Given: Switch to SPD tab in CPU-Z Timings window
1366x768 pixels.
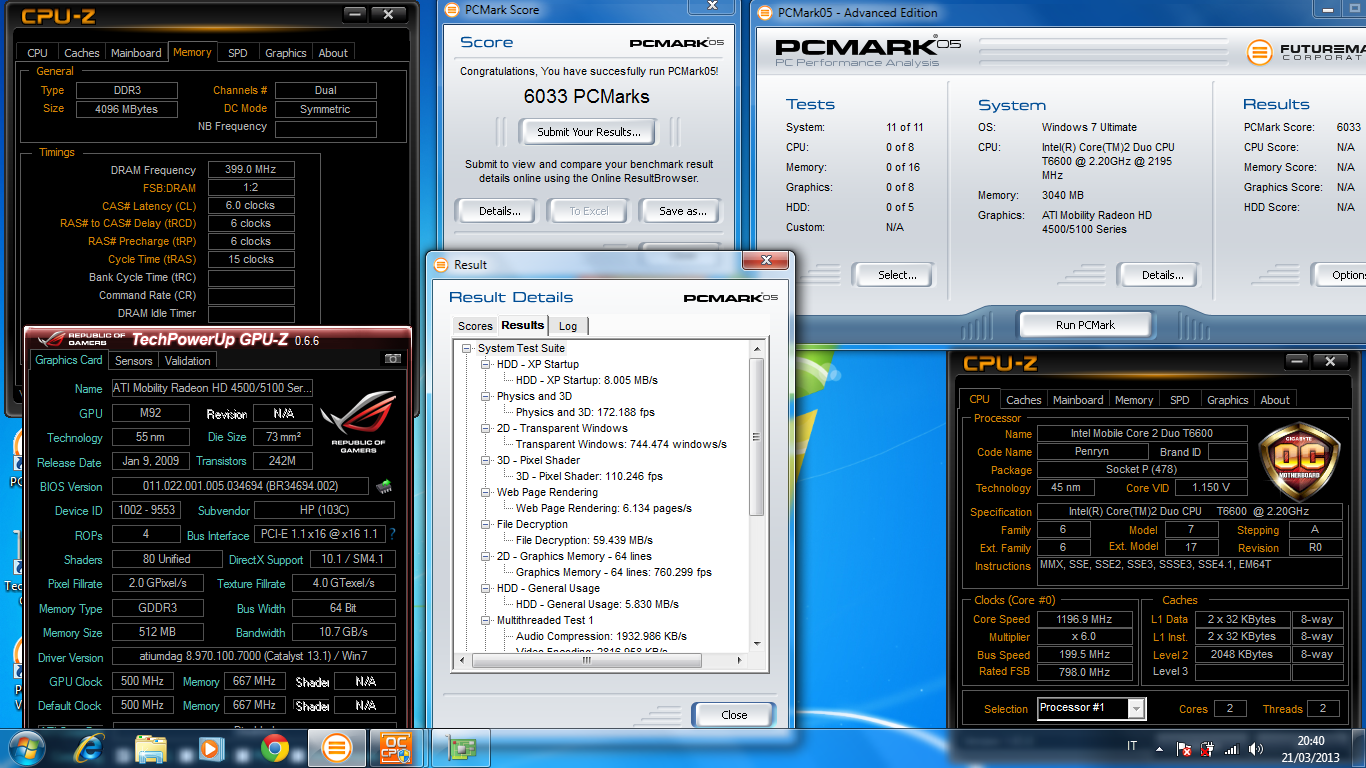Looking at the screenshot, I should [x=238, y=53].
